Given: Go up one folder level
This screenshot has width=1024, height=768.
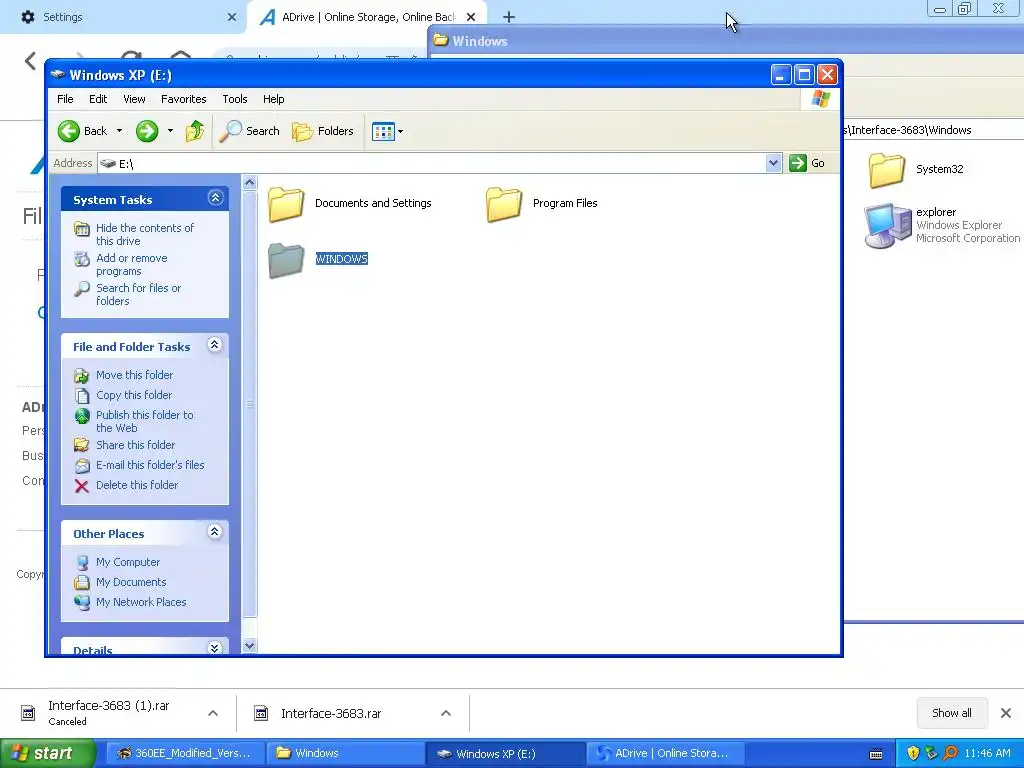Looking at the screenshot, I should [x=195, y=131].
